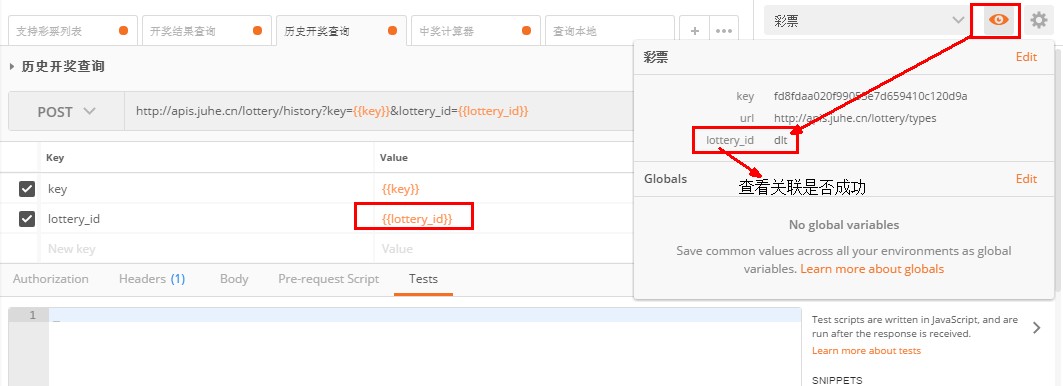Uncheck the lottery_id parameter checkbox
The width and height of the screenshot is (1063, 386).
(27, 219)
